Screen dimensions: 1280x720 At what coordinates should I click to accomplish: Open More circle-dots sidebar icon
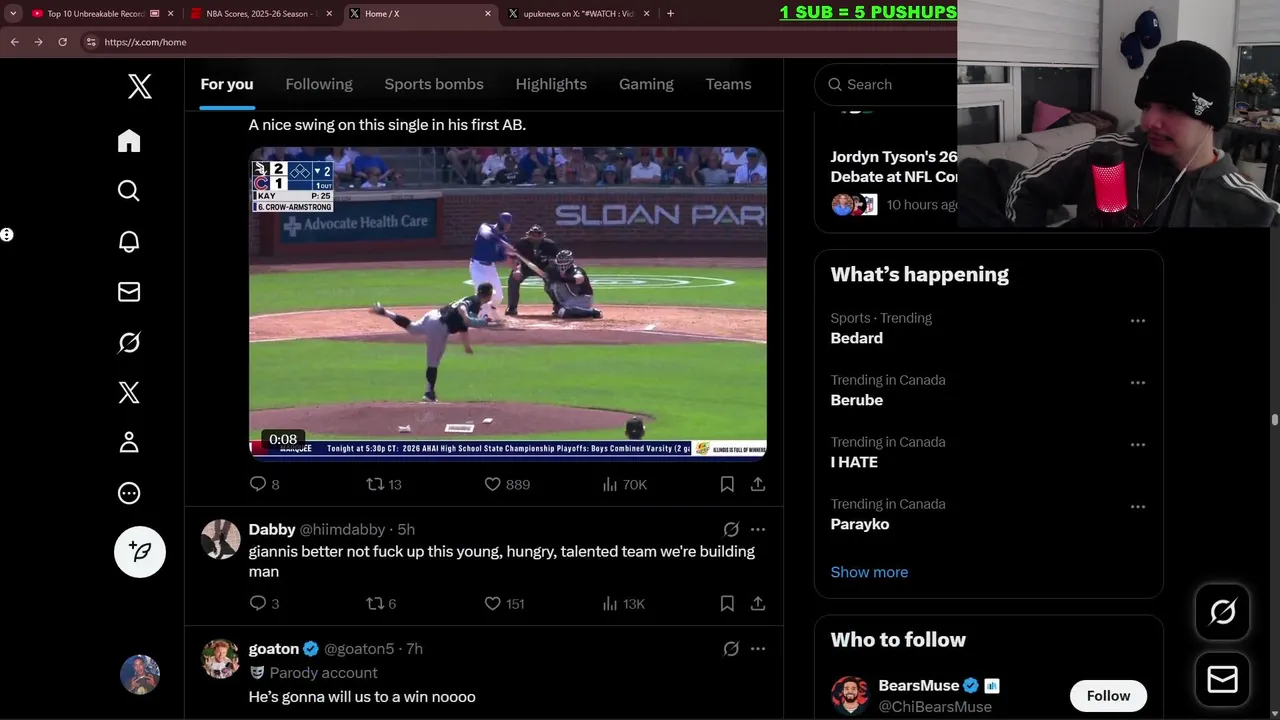point(129,493)
